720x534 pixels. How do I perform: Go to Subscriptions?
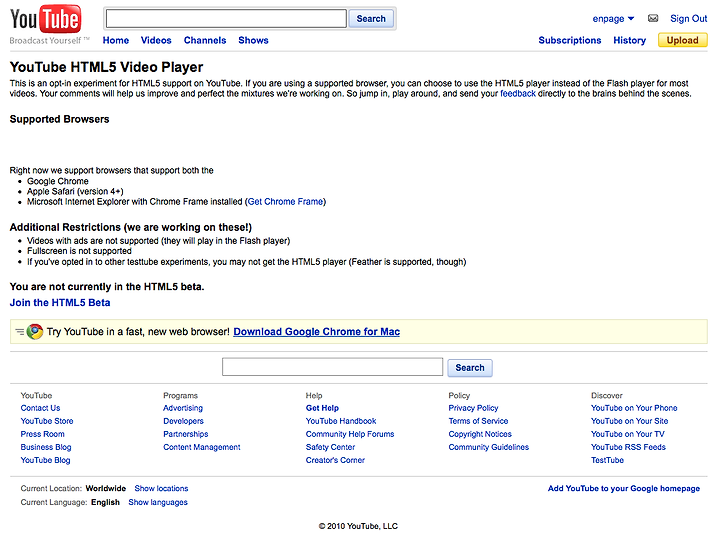point(569,40)
